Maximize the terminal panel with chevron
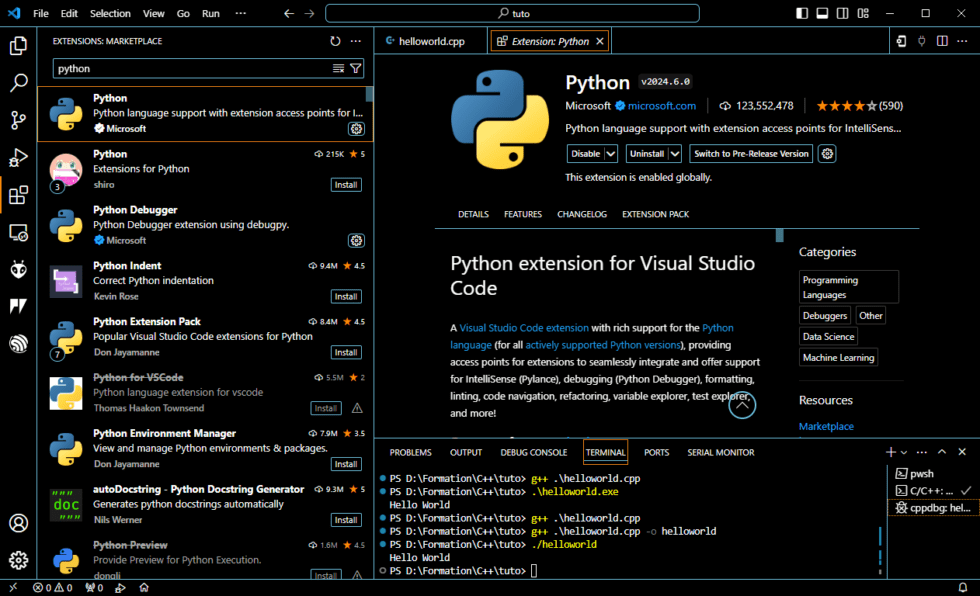Screen dimensions: 980x596 point(942,452)
